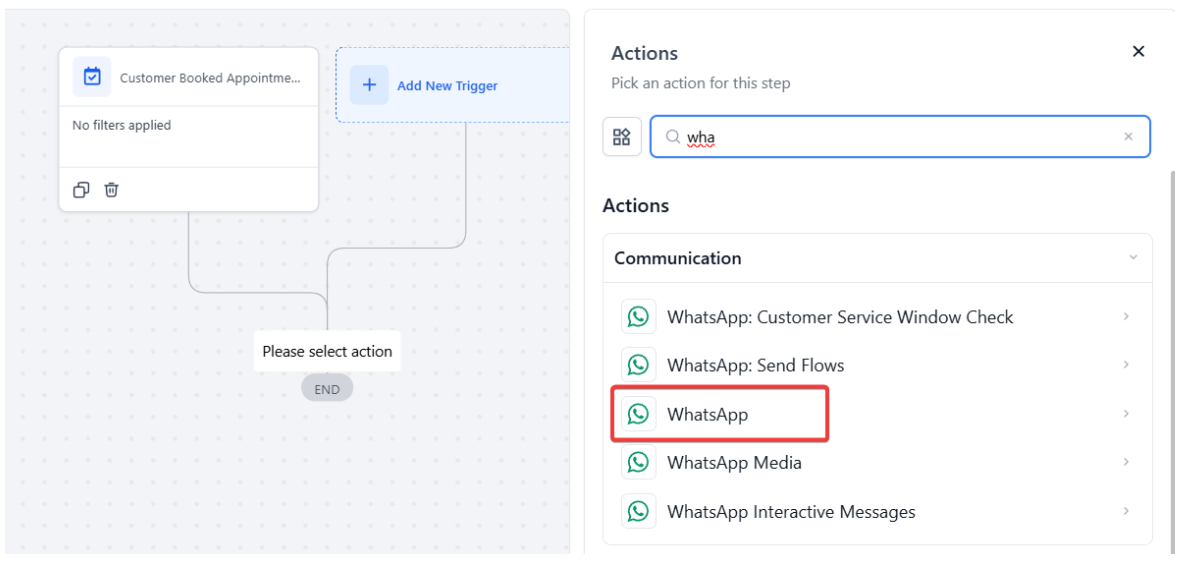Duplicate the Customer Booked Appointment trigger
Image resolution: width=1193 pixels, height=575 pixels.
pyautogui.click(x=82, y=190)
